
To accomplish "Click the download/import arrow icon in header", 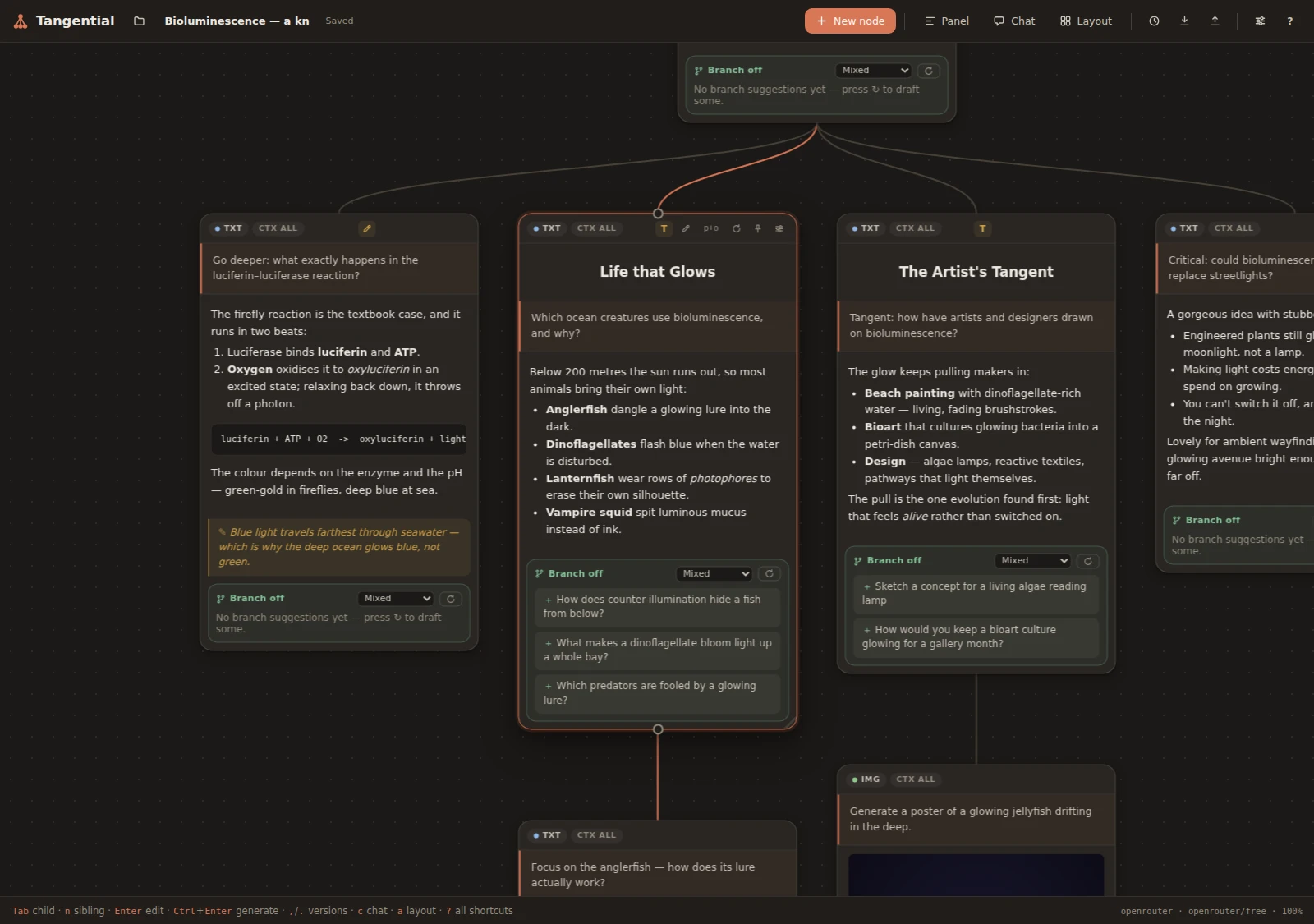I will pyautogui.click(x=1184, y=21).
